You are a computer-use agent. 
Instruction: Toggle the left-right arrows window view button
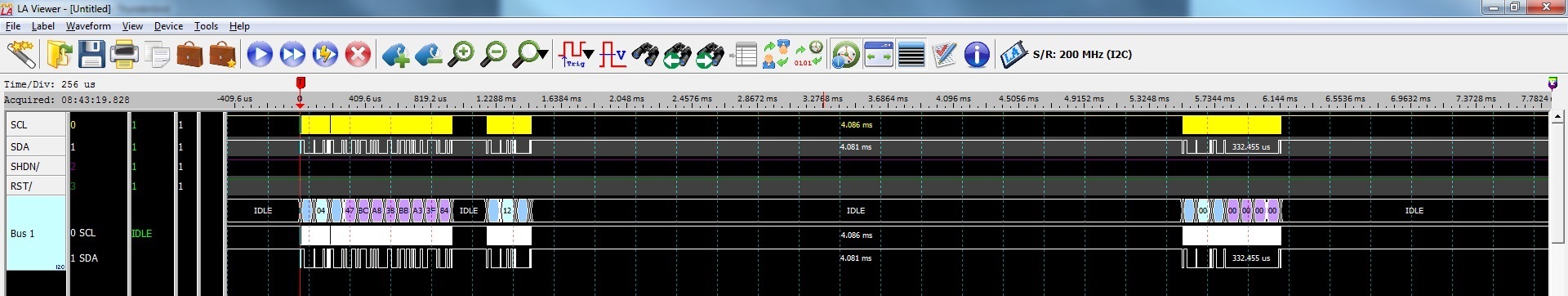pos(879,55)
